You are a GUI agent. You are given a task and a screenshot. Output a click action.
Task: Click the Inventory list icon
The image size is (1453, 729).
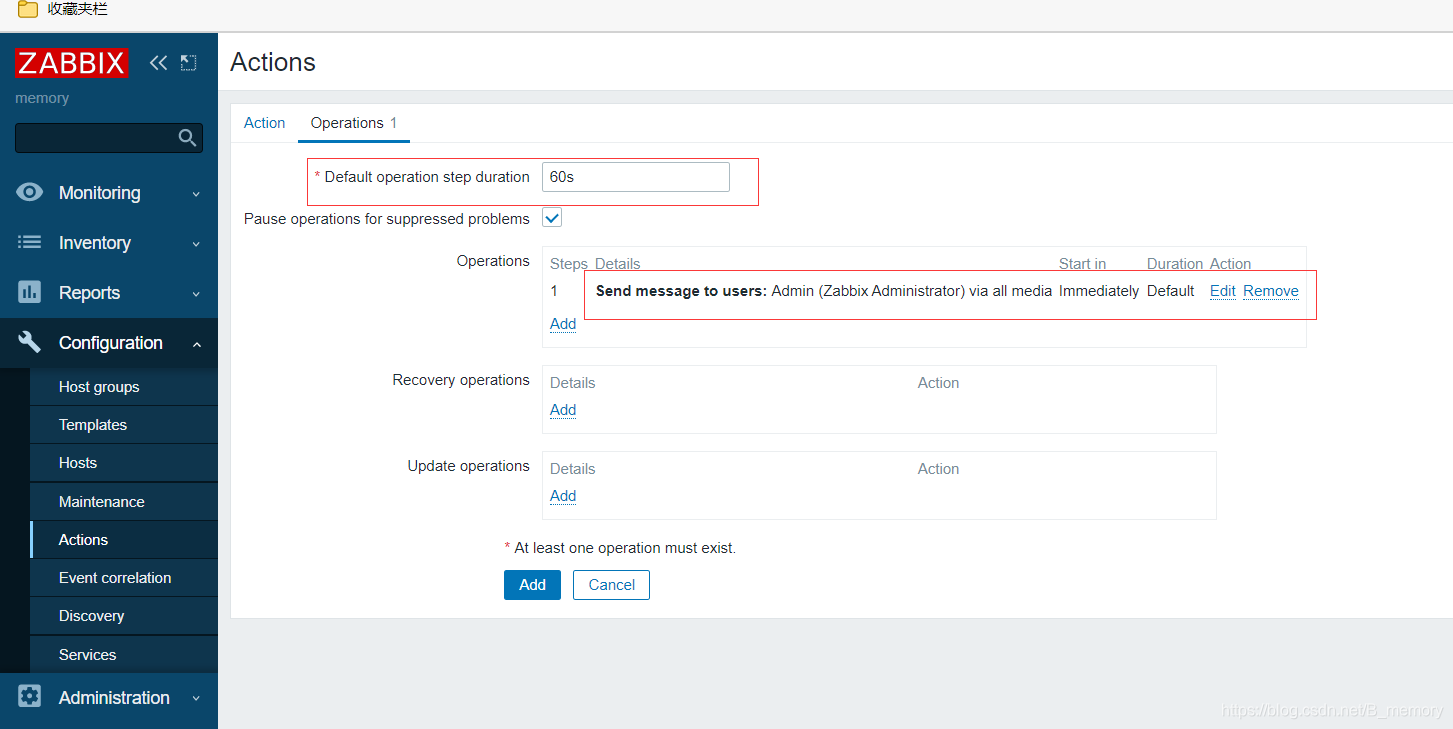click(x=30, y=242)
